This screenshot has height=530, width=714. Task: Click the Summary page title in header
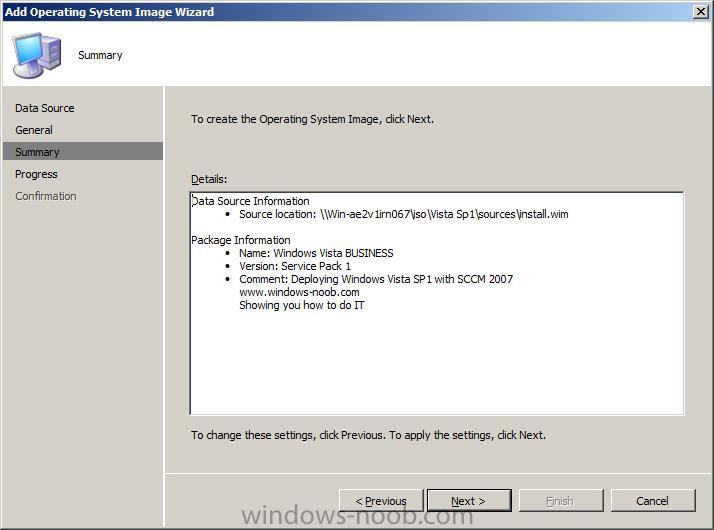coord(100,55)
